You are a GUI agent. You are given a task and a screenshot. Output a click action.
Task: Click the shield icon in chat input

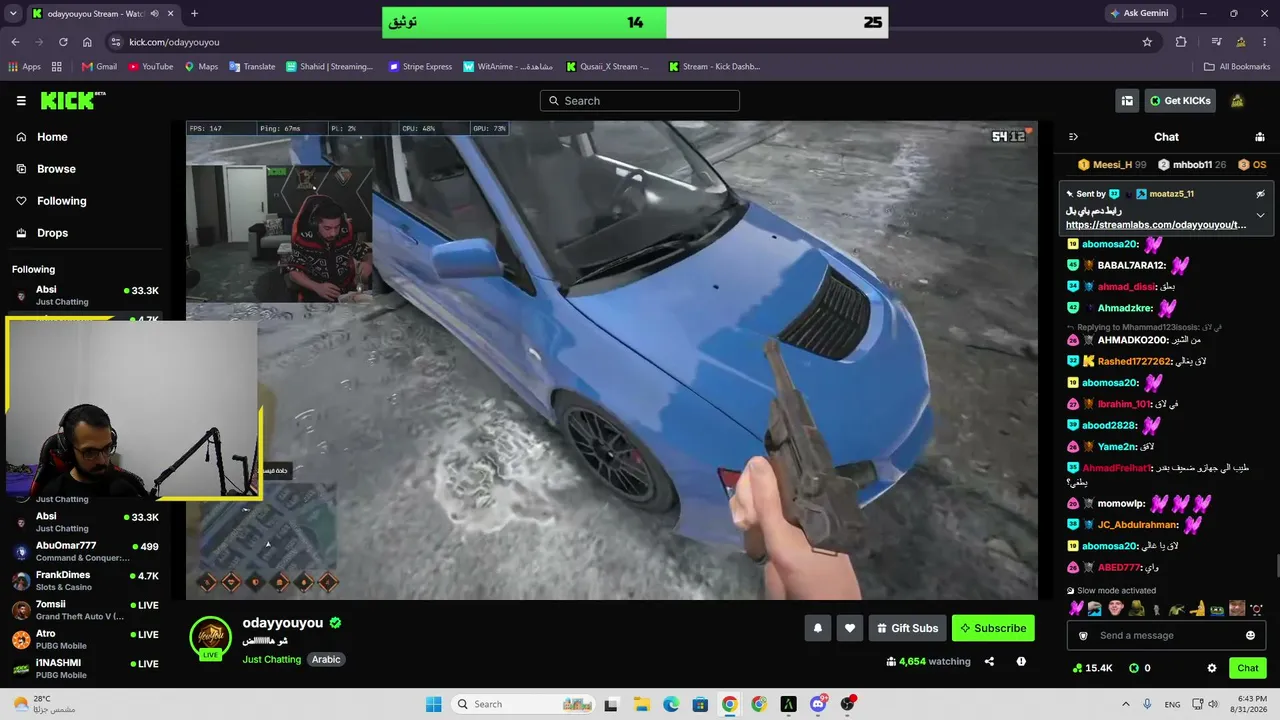[1082, 636]
